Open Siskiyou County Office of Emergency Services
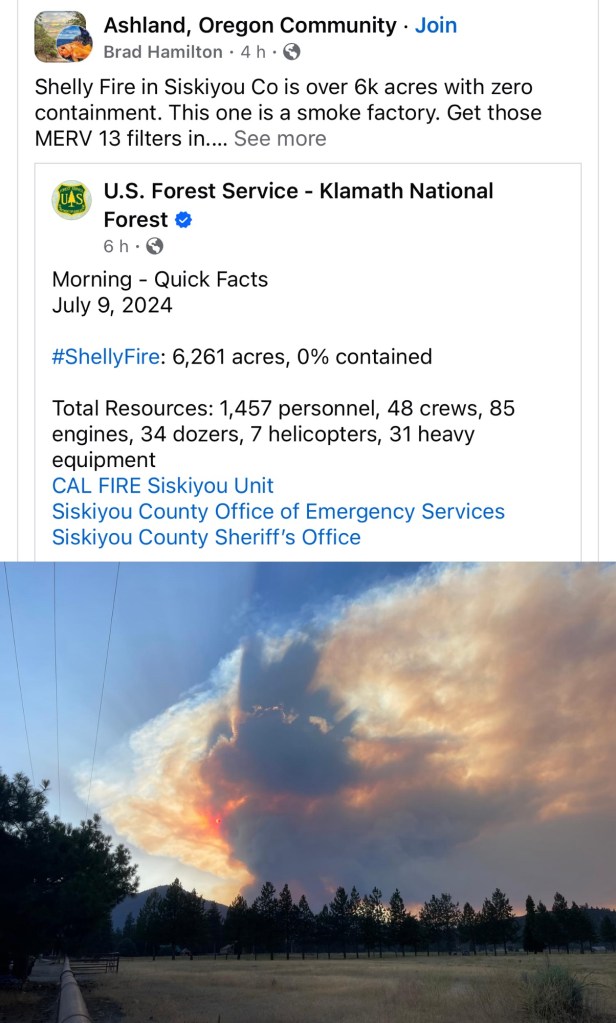This screenshot has width=616, height=1023. 278,511
